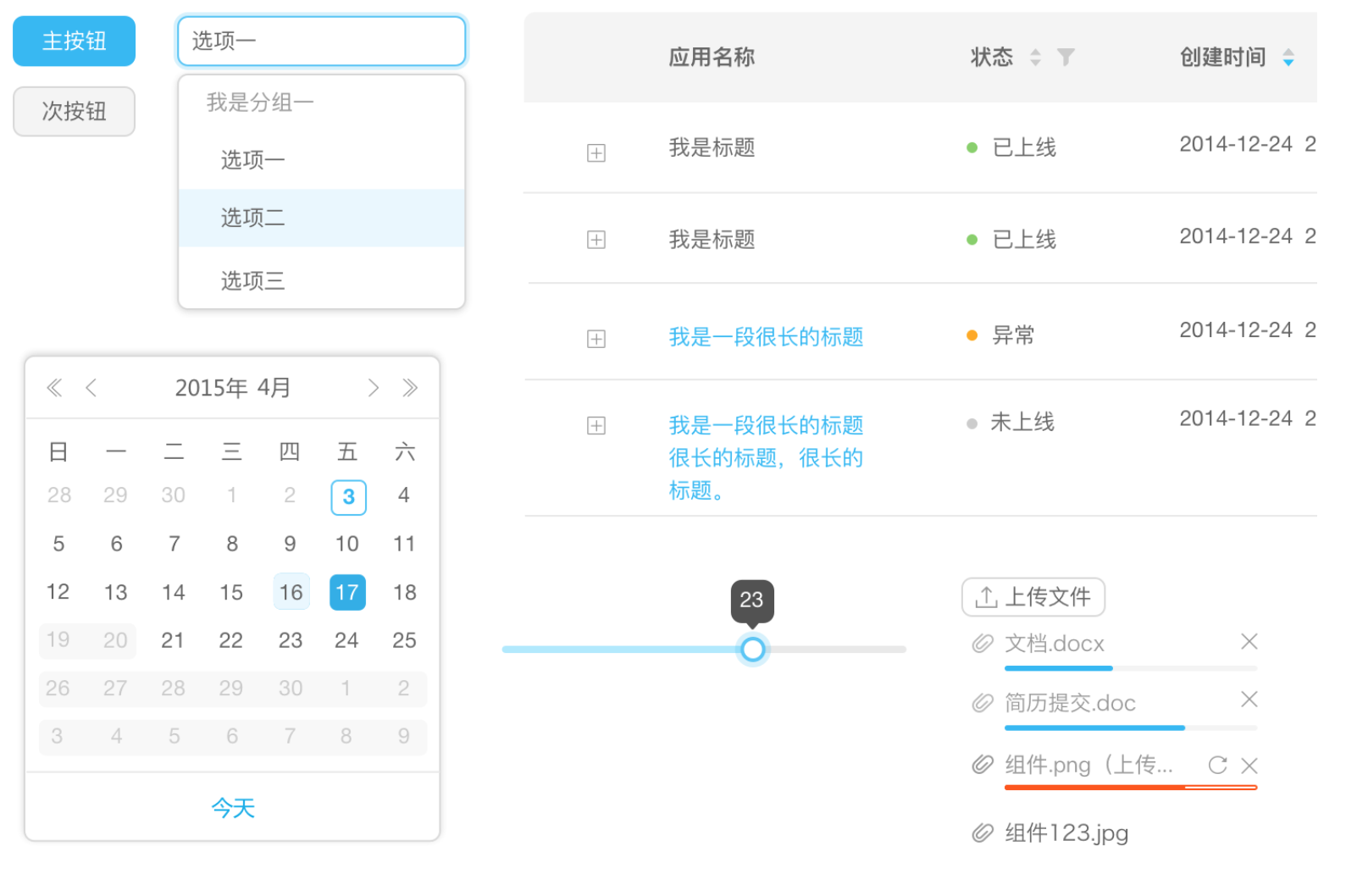Click the filter icon beside 状态 column
Image resolution: width=1357 pixels, height=896 pixels.
pyautogui.click(x=1066, y=58)
